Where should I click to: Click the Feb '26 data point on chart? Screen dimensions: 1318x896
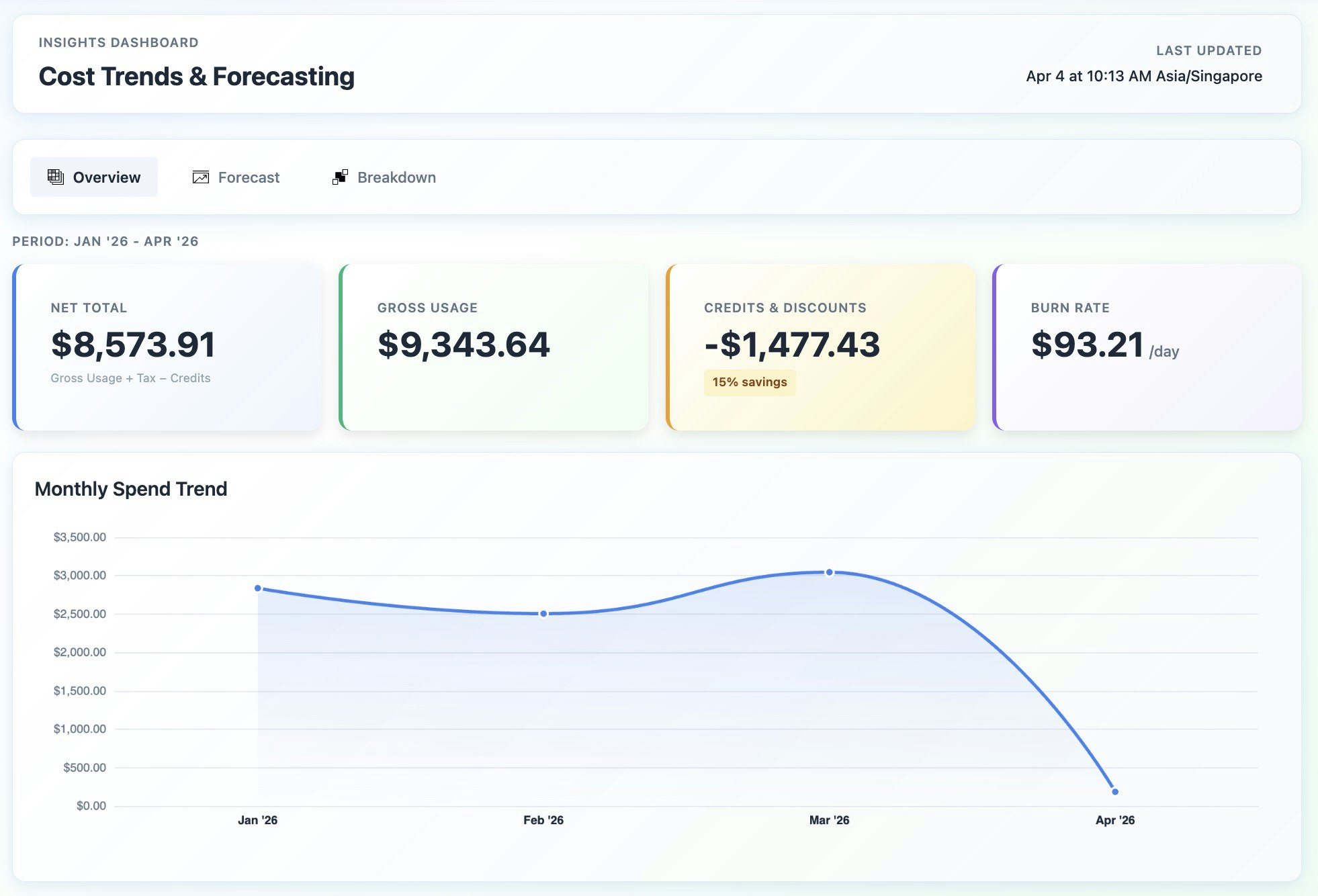coord(543,613)
